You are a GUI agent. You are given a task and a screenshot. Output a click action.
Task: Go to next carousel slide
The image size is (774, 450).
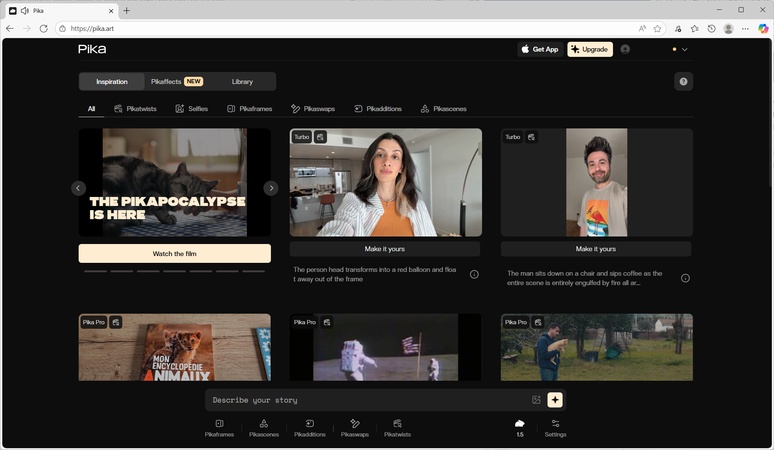271,188
